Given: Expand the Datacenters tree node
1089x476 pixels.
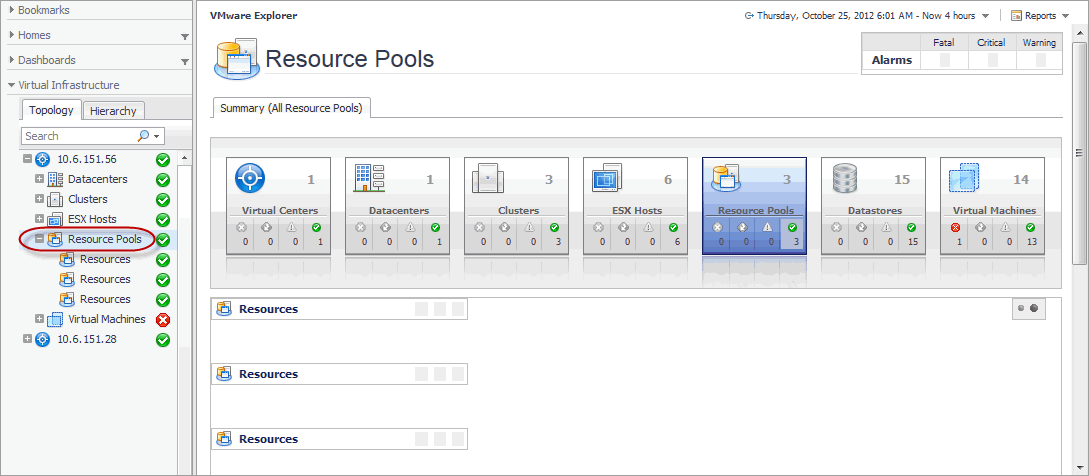Looking at the screenshot, I should click(x=40, y=180).
